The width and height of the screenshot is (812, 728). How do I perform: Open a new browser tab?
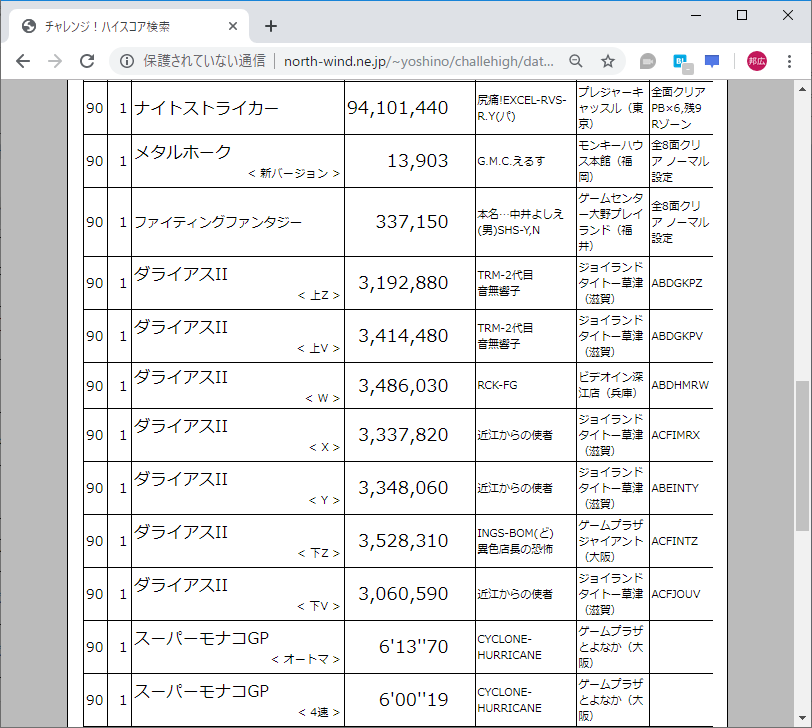271,26
